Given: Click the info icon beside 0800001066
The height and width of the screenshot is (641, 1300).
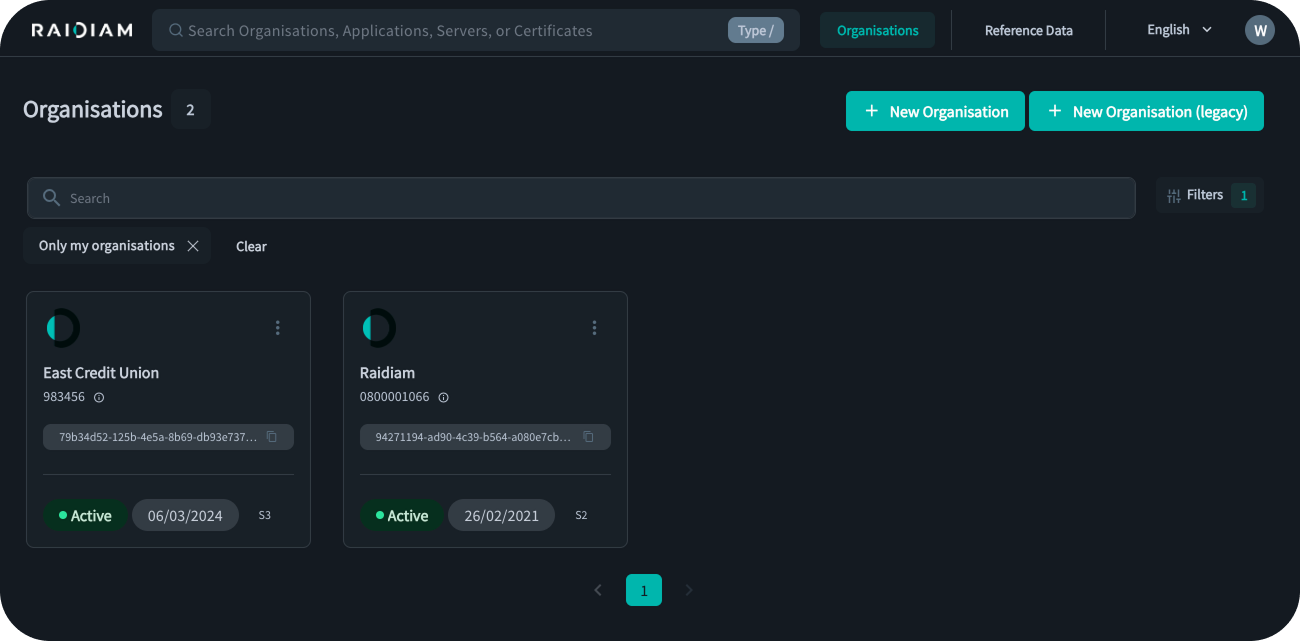Looking at the screenshot, I should pos(444,397).
